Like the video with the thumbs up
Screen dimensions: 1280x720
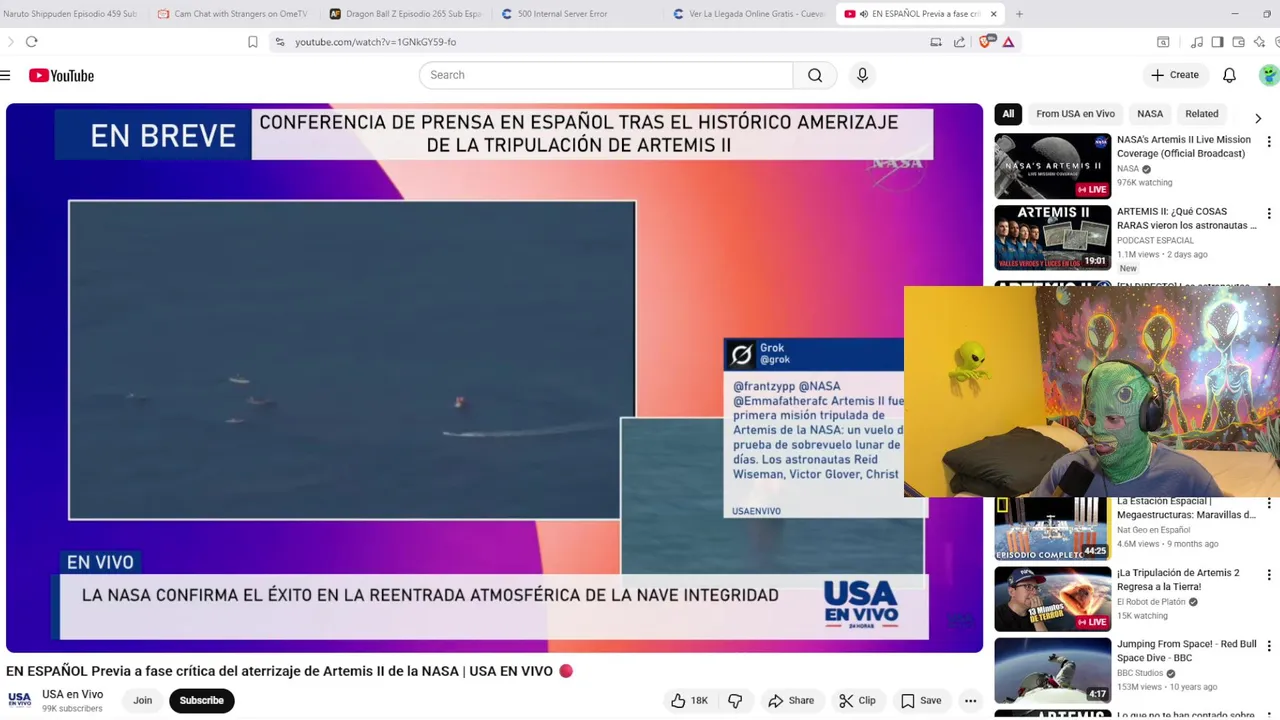[x=690, y=701]
